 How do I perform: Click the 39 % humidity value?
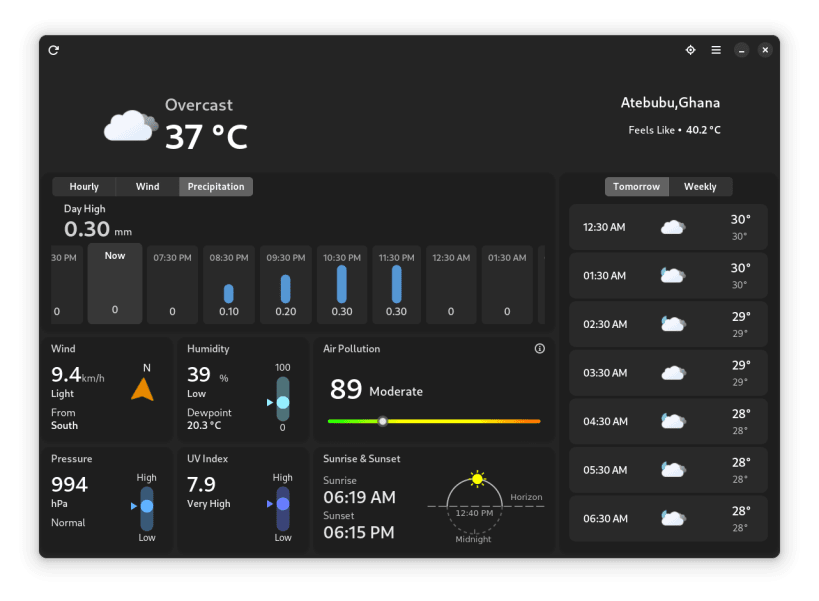point(207,375)
